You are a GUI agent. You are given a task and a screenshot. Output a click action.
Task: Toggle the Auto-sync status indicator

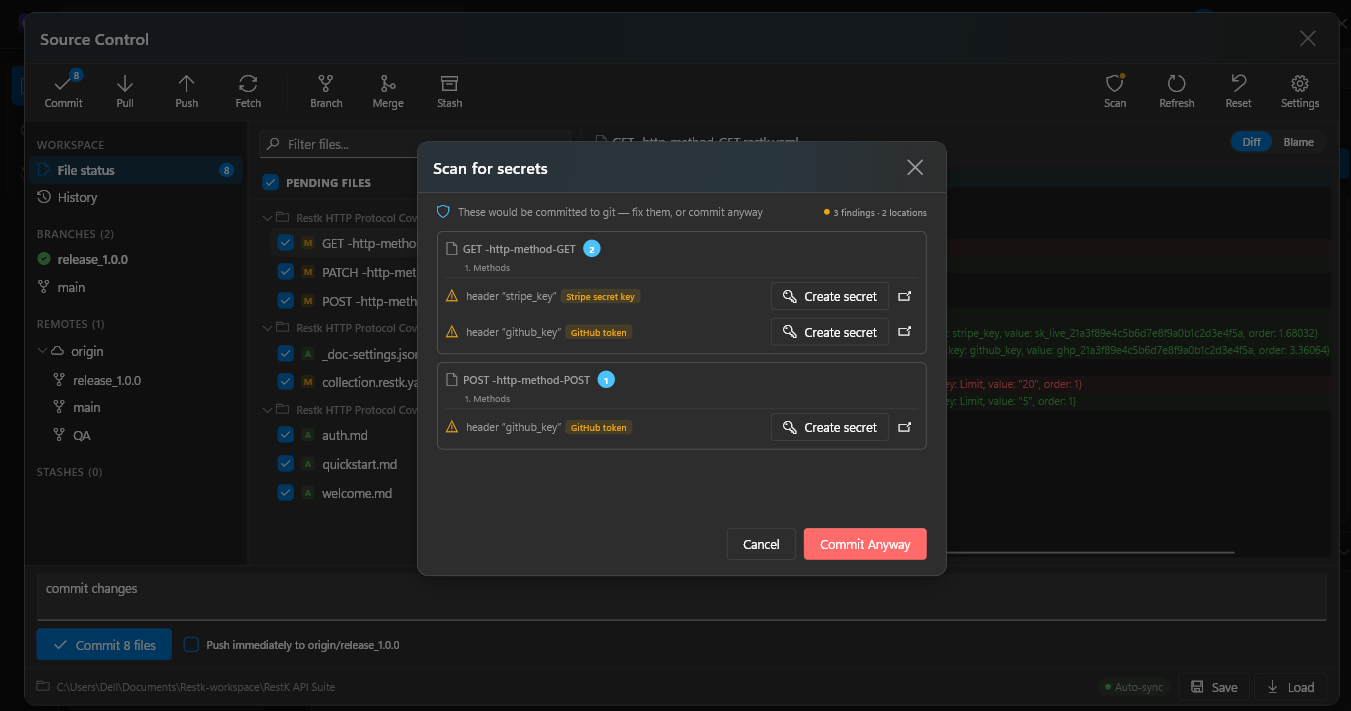pyautogui.click(x=1133, y=687)
